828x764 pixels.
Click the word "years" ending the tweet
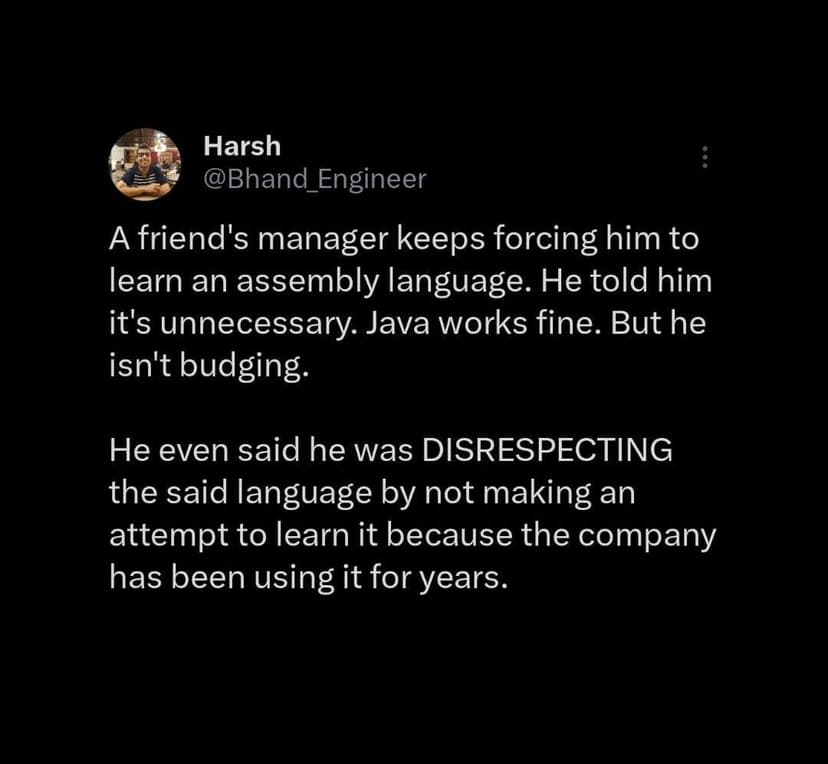click(464, 578)
